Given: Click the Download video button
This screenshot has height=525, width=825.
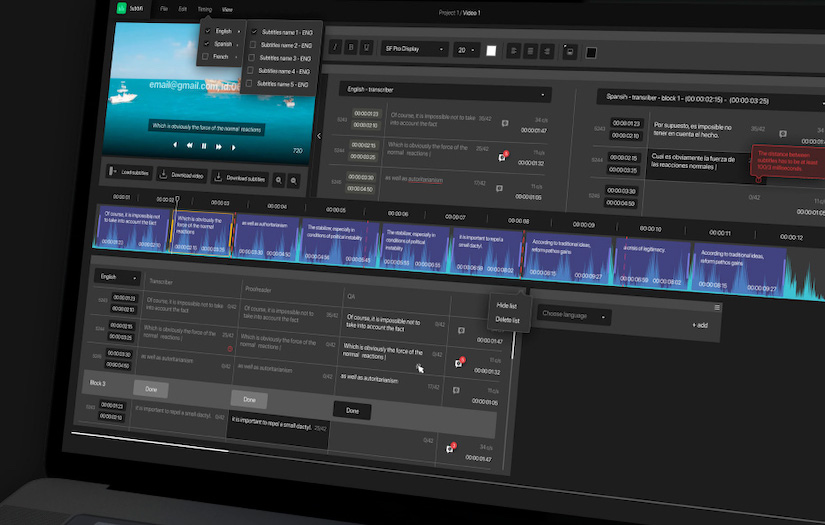Looking at the screenshot, I should point(182,175).
